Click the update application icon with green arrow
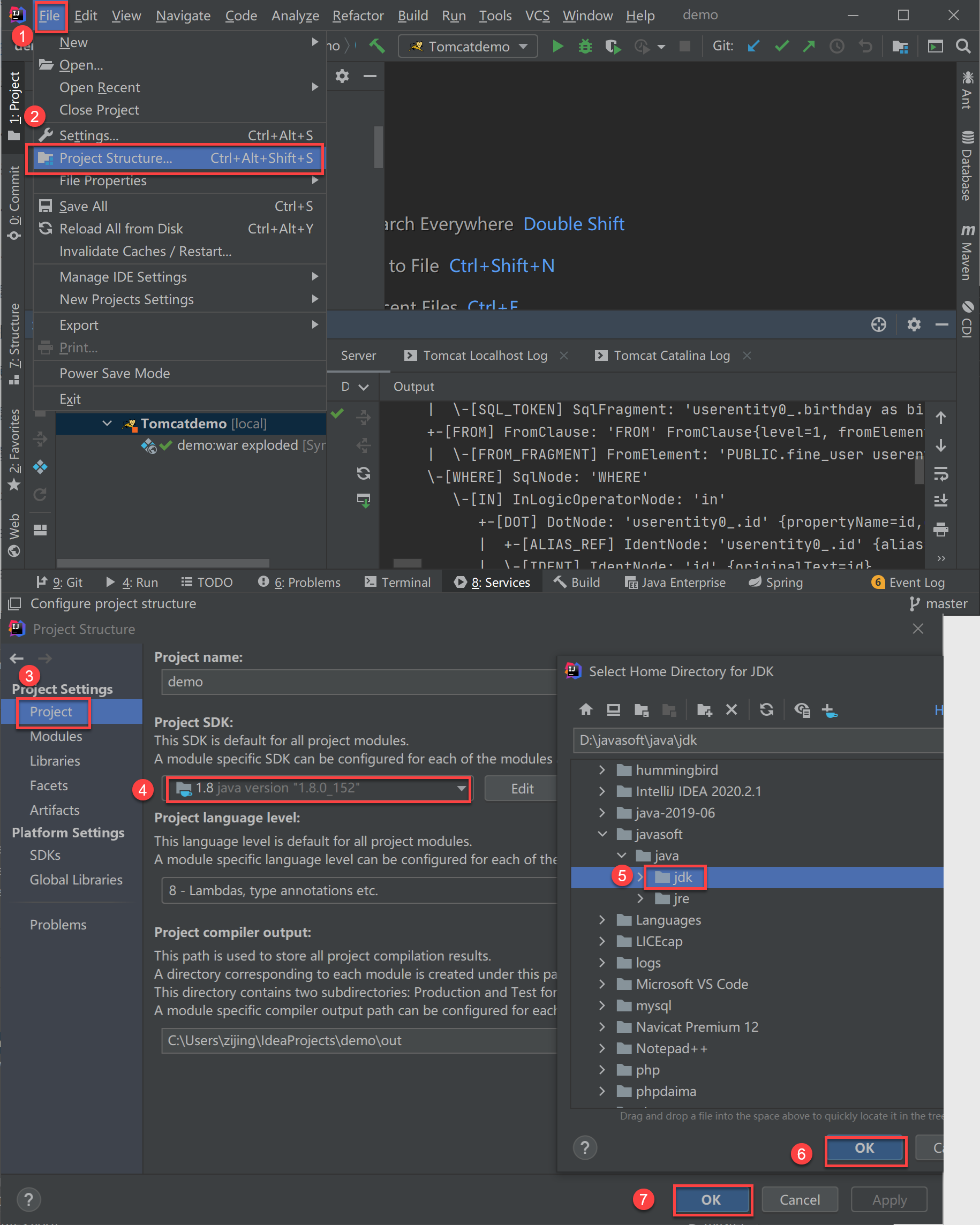 (363, 501)
